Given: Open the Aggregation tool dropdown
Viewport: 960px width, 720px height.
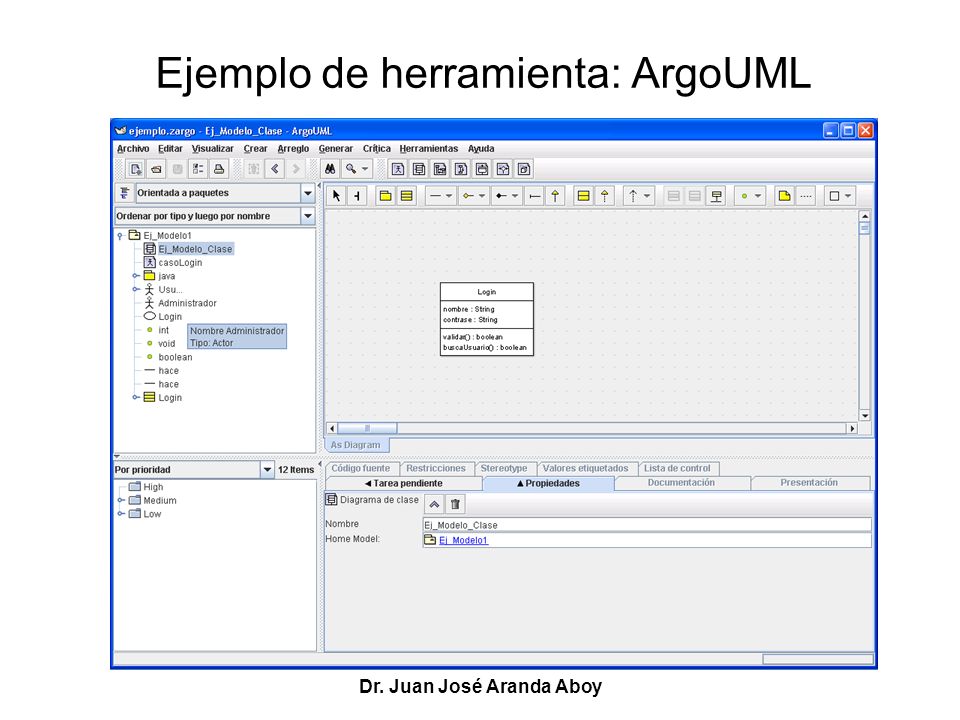Looking at the screenshot, I should click(x=482, y=196).
